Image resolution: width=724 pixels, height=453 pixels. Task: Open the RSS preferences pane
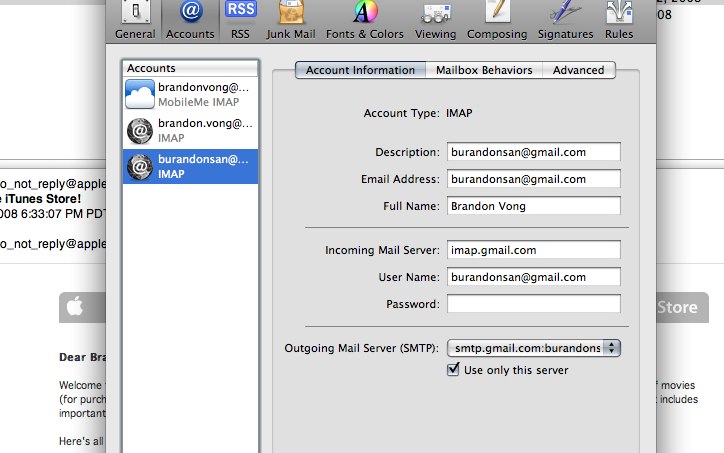pyautogui.click(x=240, y=21)
